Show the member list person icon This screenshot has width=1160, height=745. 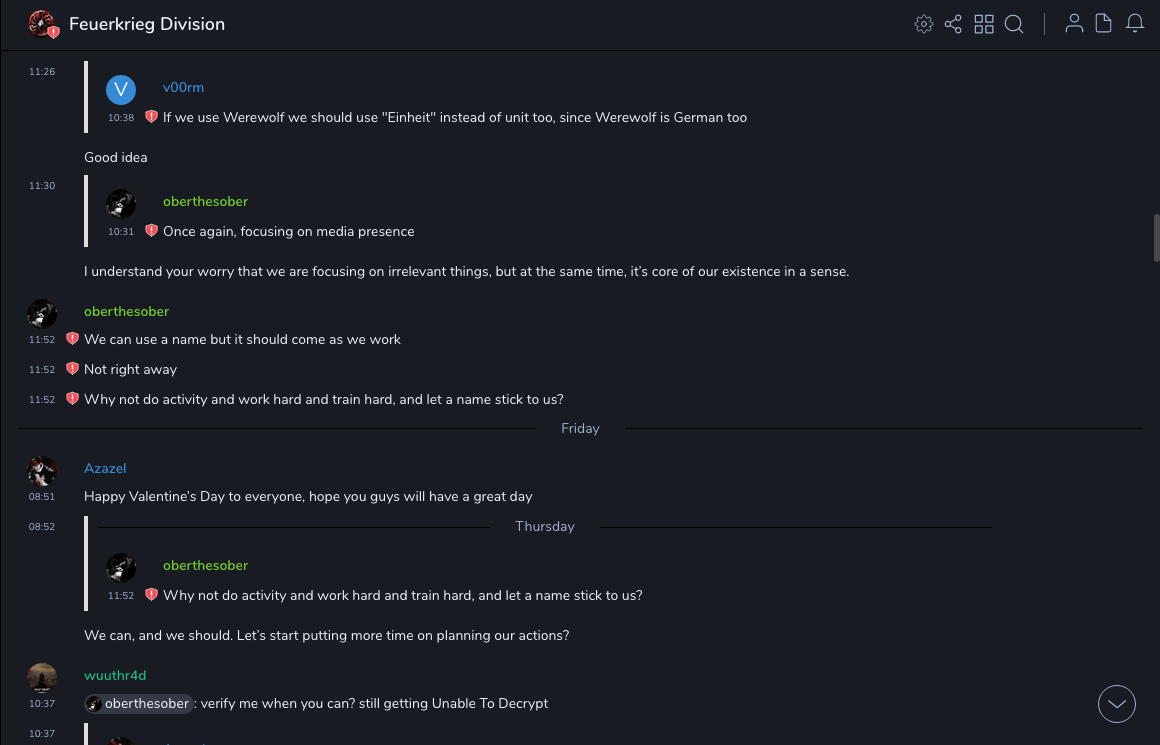[1074, 24]
